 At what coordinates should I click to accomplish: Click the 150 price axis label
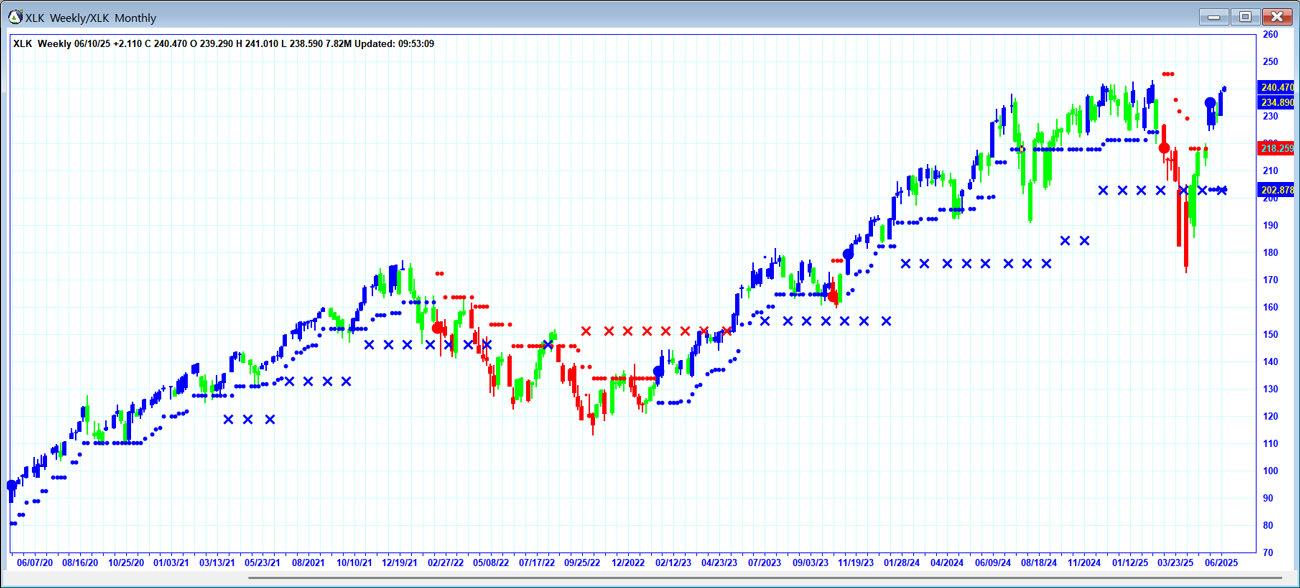coord(1271,335)
